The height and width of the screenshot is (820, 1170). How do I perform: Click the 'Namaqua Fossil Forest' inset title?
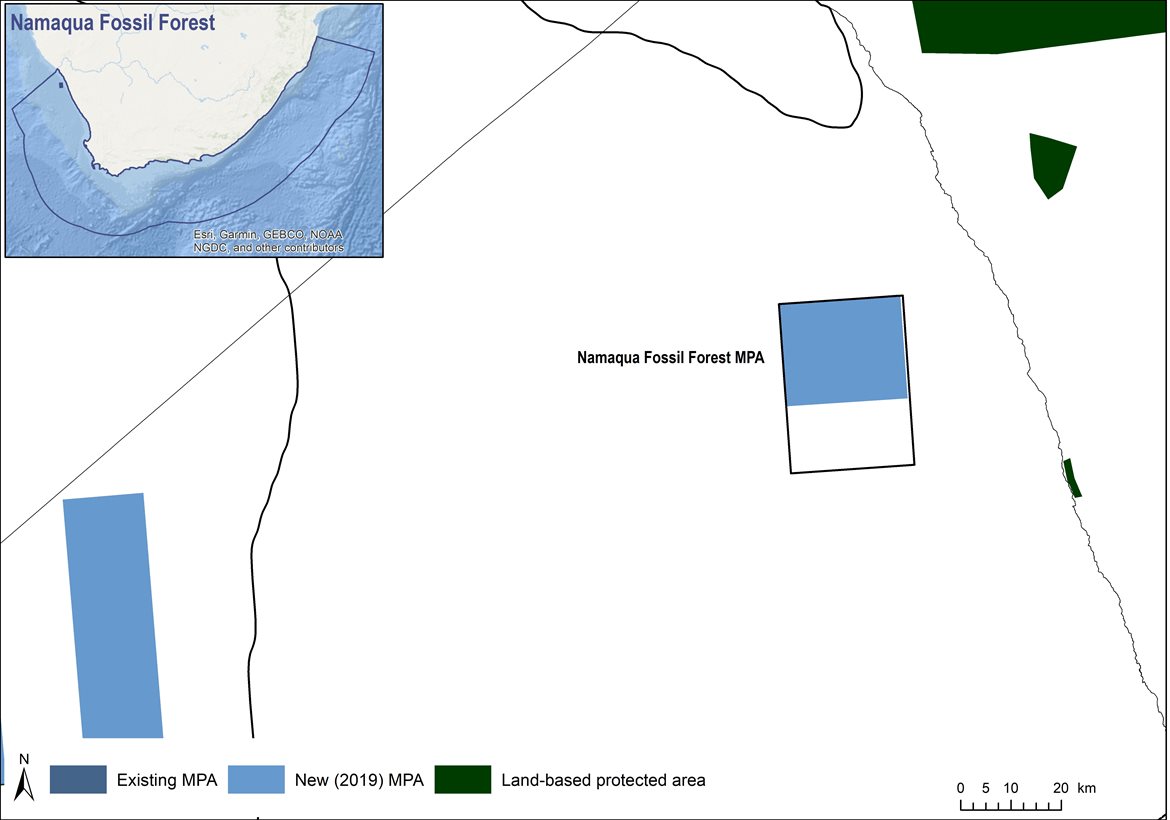pos(113,22)
